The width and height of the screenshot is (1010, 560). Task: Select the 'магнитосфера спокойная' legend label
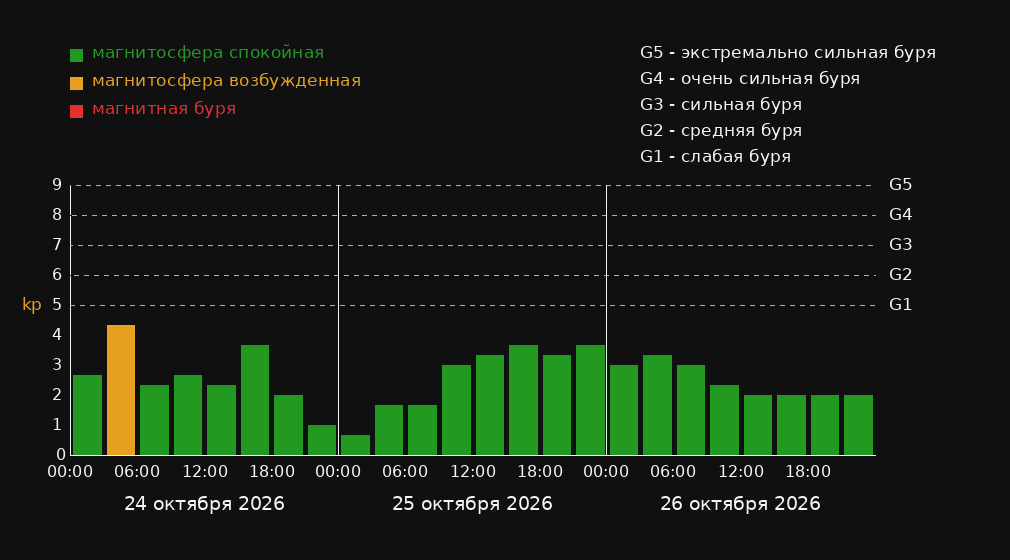tap(208, 53)
